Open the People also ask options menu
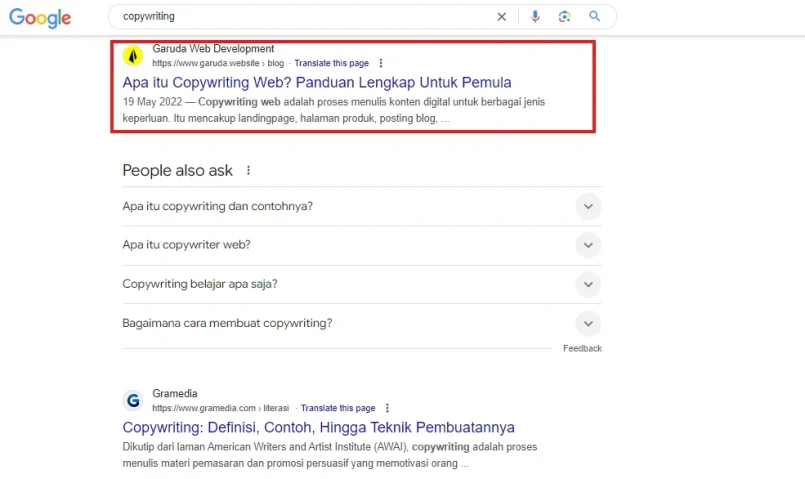Screen dimensions: 805x479 [x=248, y=170]
